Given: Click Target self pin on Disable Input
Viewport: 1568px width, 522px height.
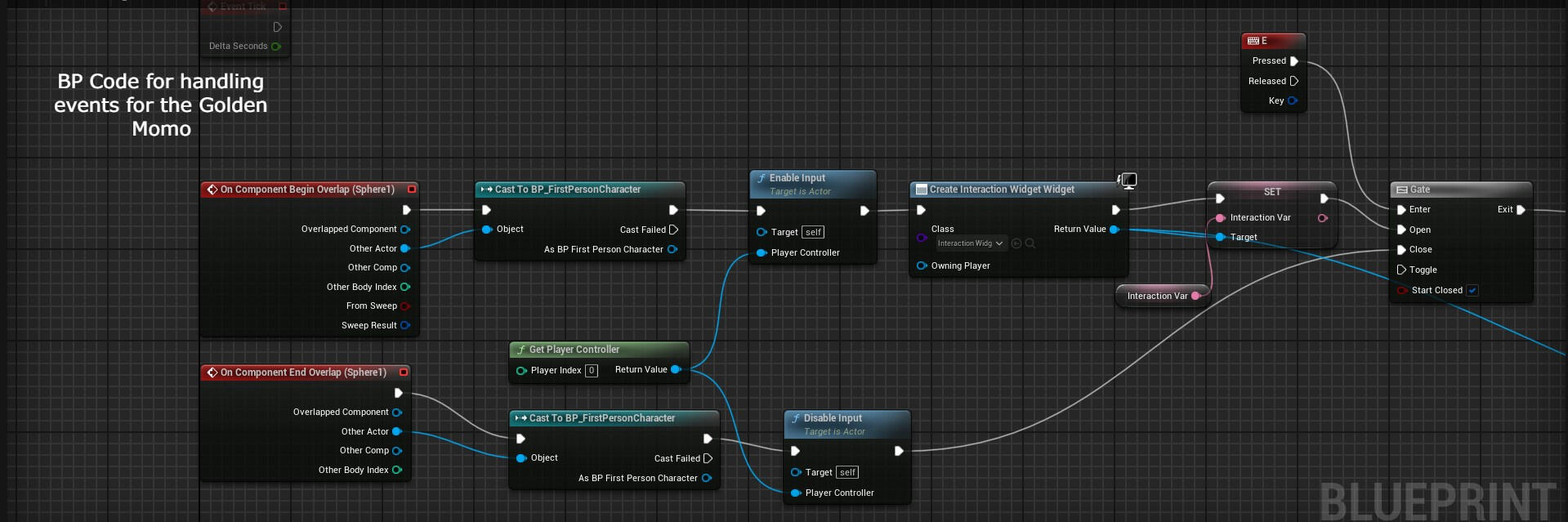Looking at the screenshot, I should [796, 472].
